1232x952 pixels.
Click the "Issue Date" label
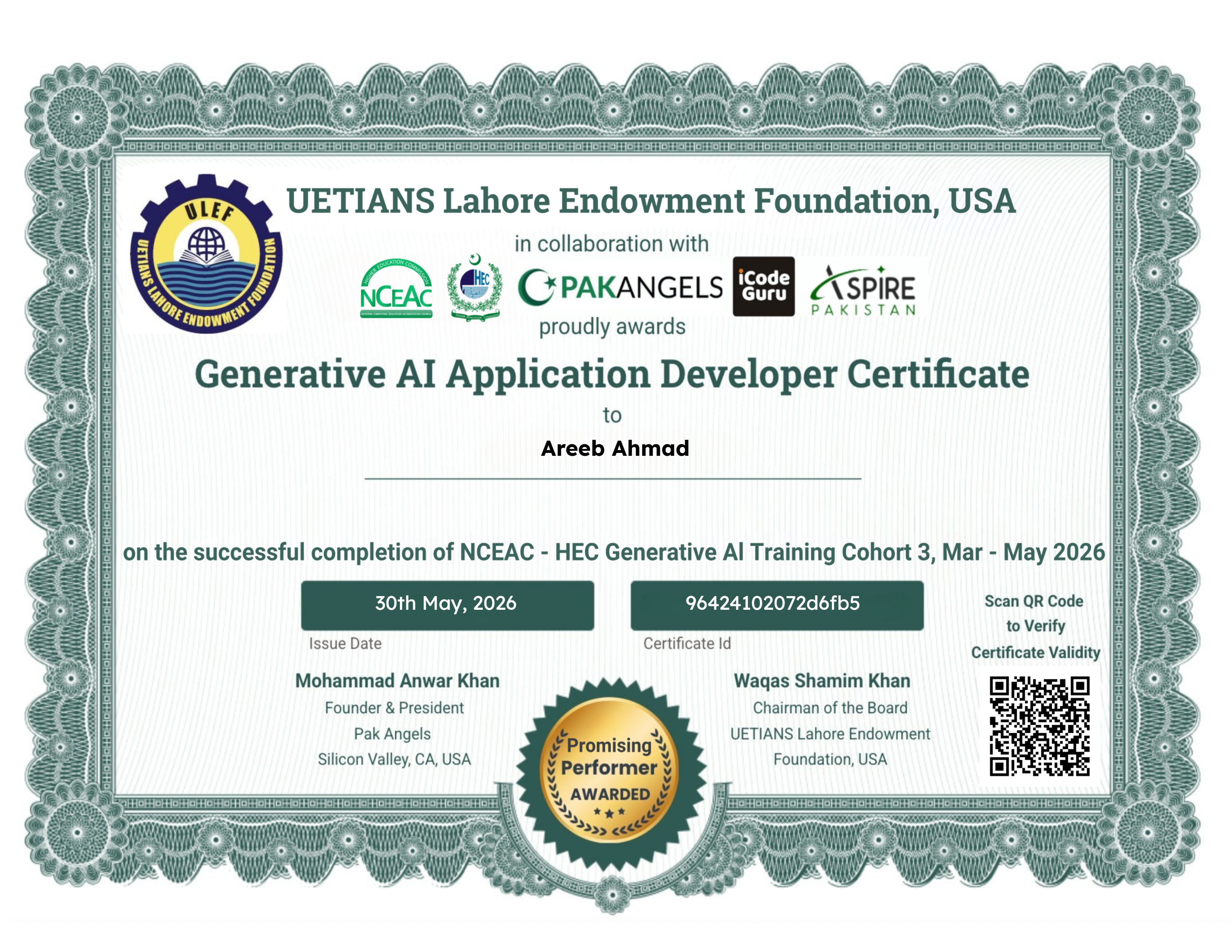point(345,643)
